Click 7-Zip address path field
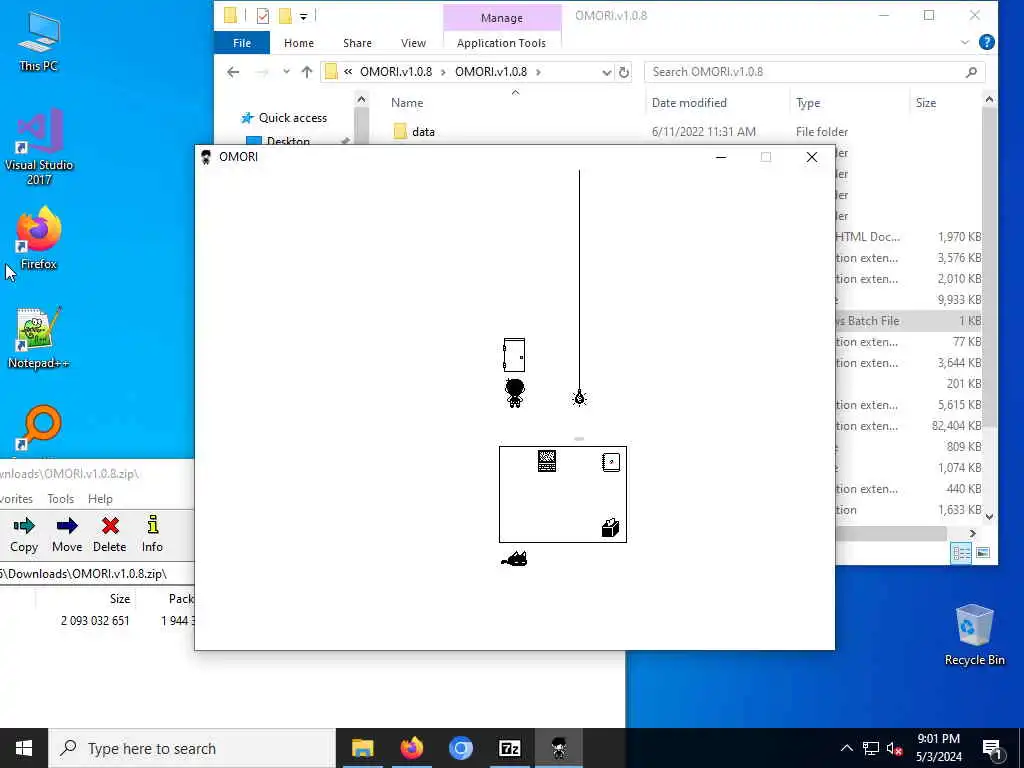Viewport: 1024px width, 768px height. (97, 574)
